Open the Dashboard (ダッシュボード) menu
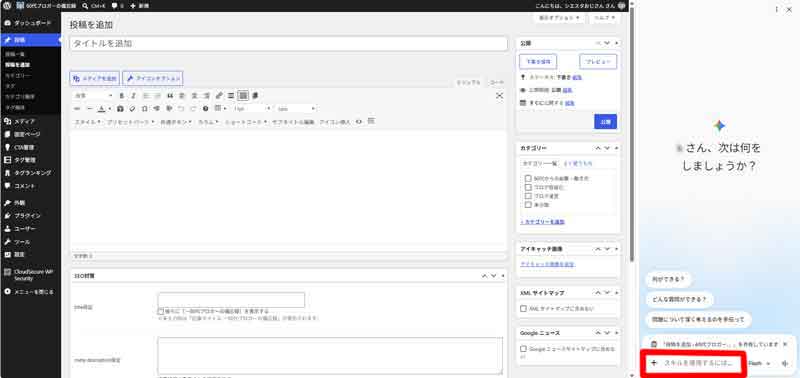This screenshot has height=378, width=800. (x=31, y=23)
